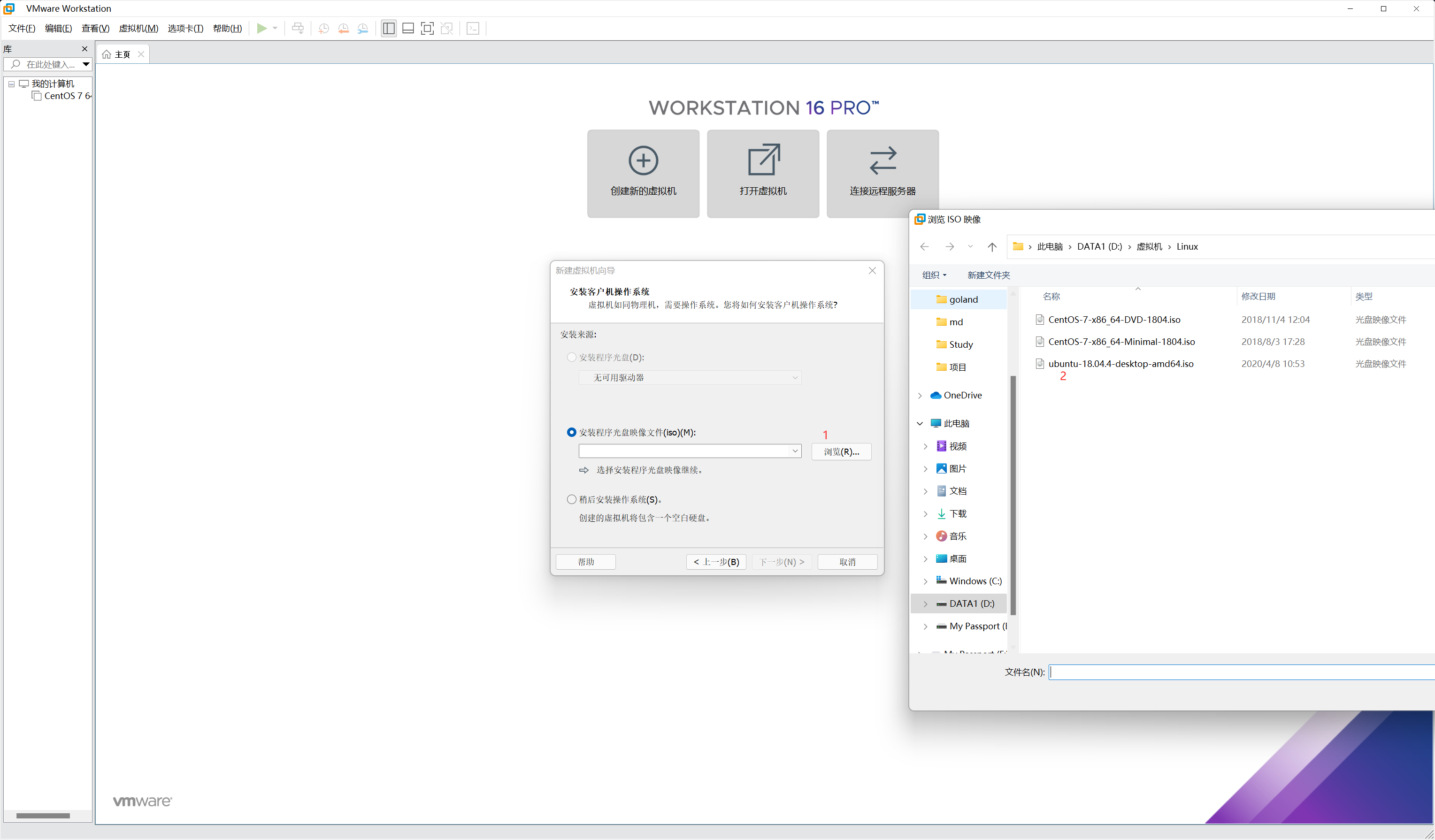Image resolution: width=1435 pixels, height=840 pixels.
Task: Click the thumbnail bar toolbar icon
Action: point(408,29)
